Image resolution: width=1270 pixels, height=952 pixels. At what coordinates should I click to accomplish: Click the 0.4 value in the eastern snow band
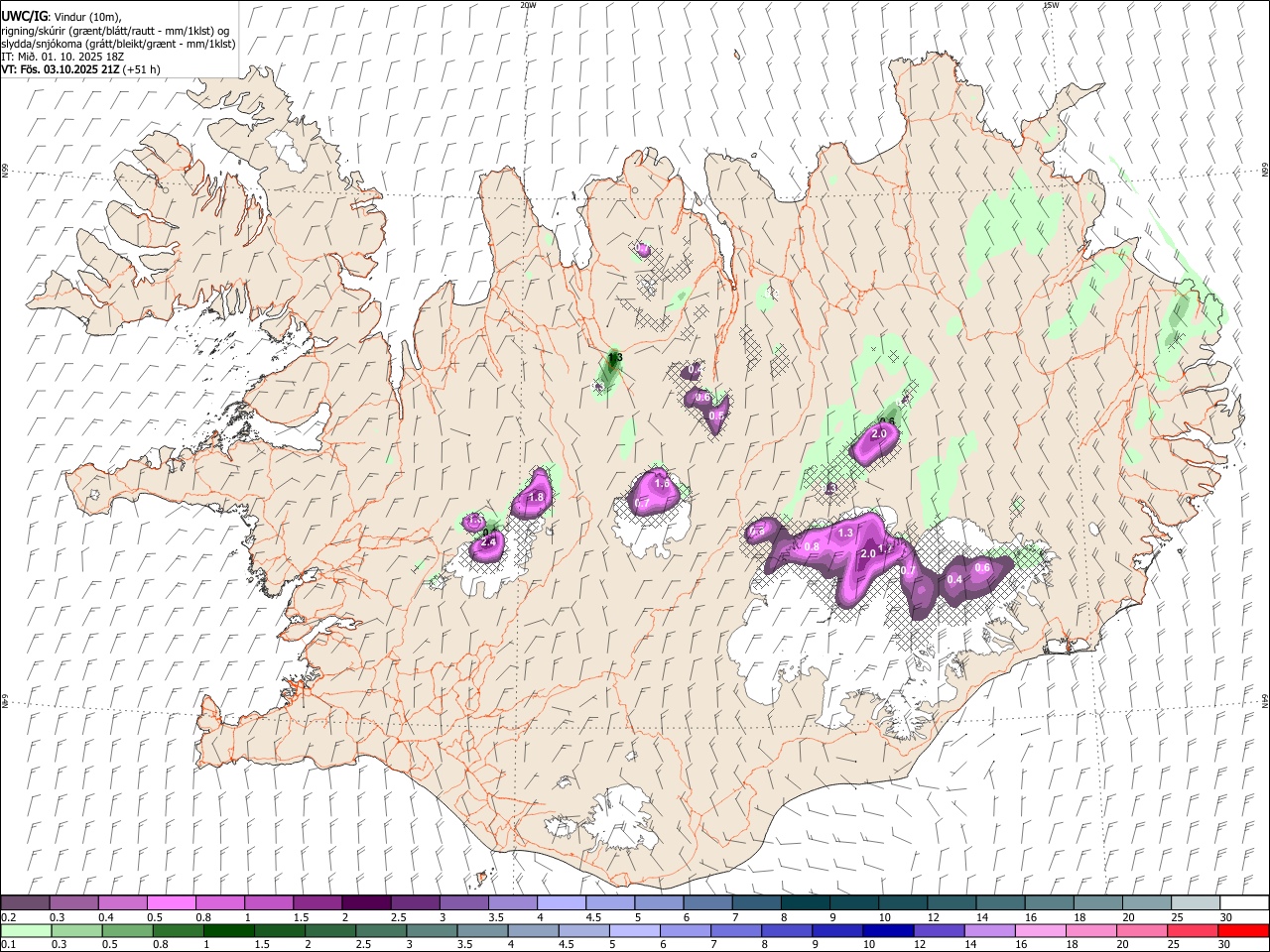954,579
